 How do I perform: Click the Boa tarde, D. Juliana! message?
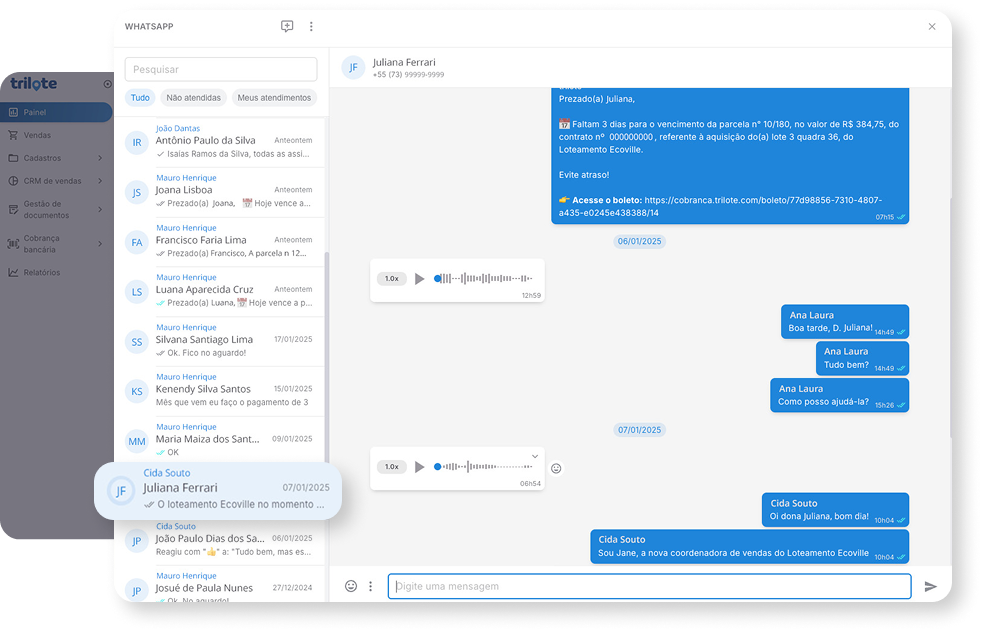click(845, 321)
